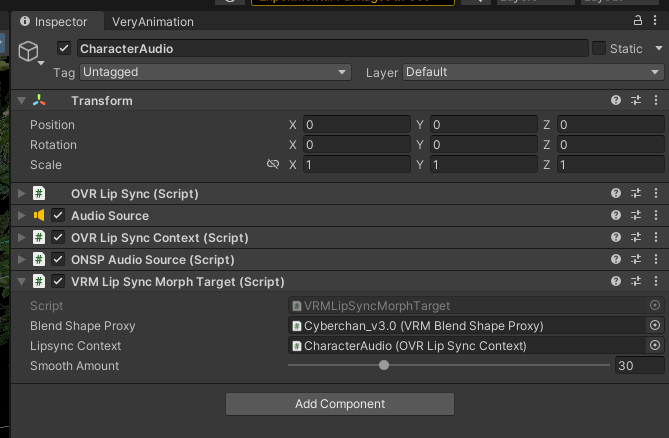
Task: Open OVR Lip Sync Context more options
Action: (656, 237)
